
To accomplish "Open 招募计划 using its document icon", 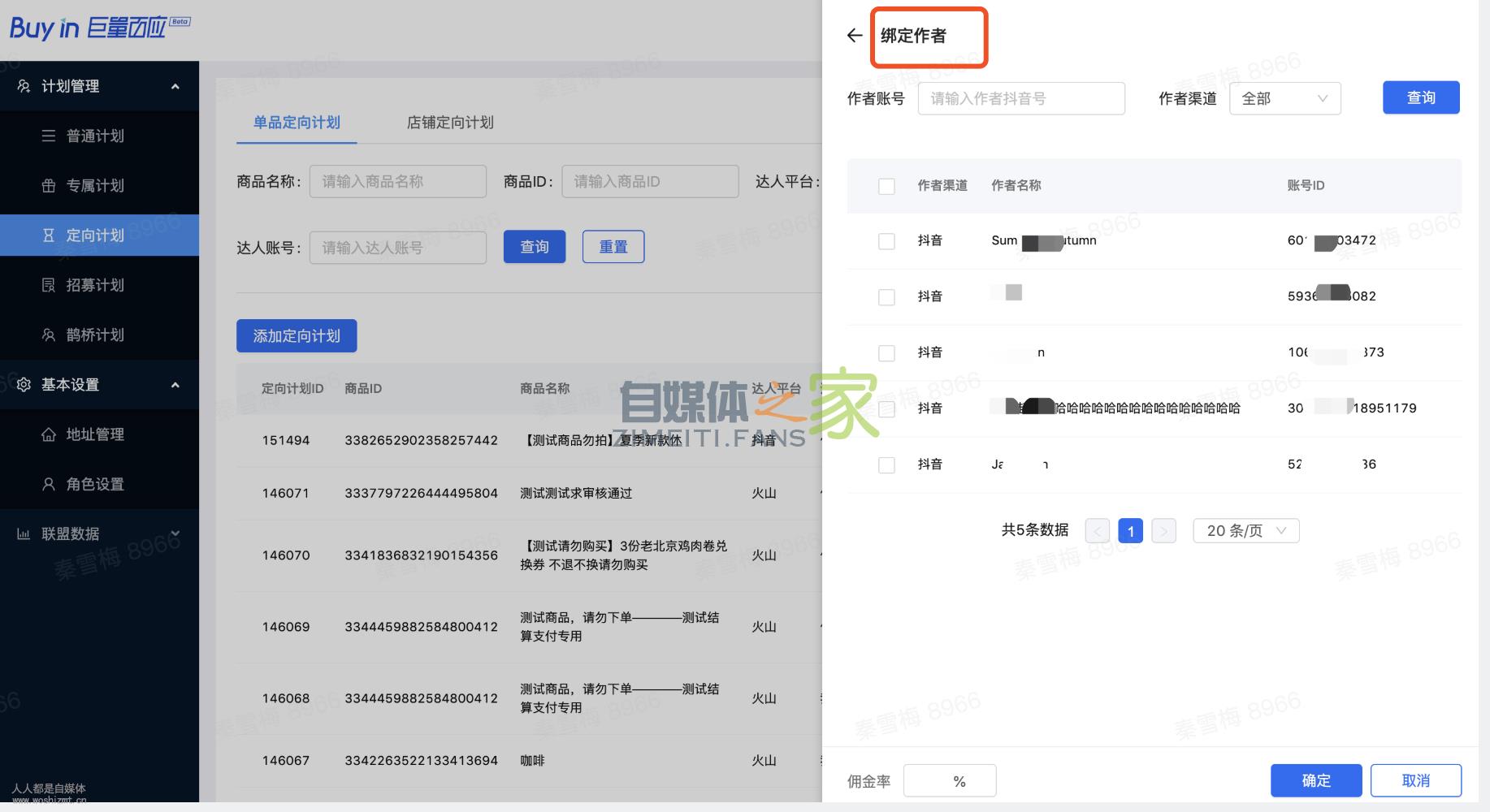I will (50, 285).
